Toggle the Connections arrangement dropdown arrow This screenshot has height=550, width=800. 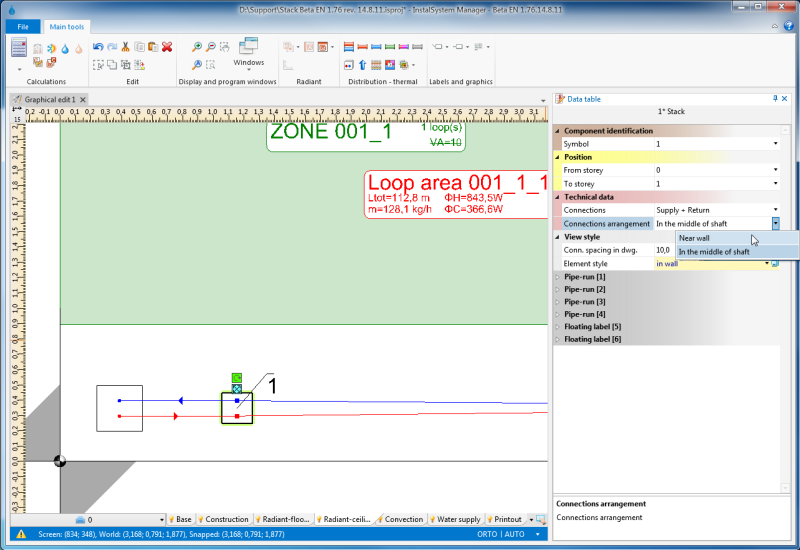(776, 223)
